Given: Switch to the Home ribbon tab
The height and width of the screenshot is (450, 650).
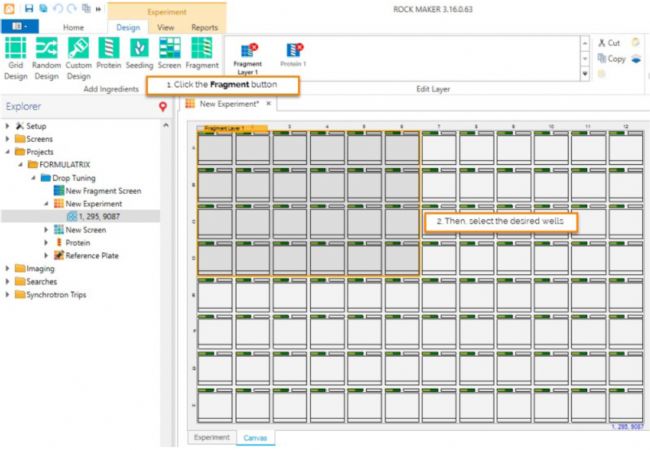Looking at the screenshot, I should coord(74,28).
